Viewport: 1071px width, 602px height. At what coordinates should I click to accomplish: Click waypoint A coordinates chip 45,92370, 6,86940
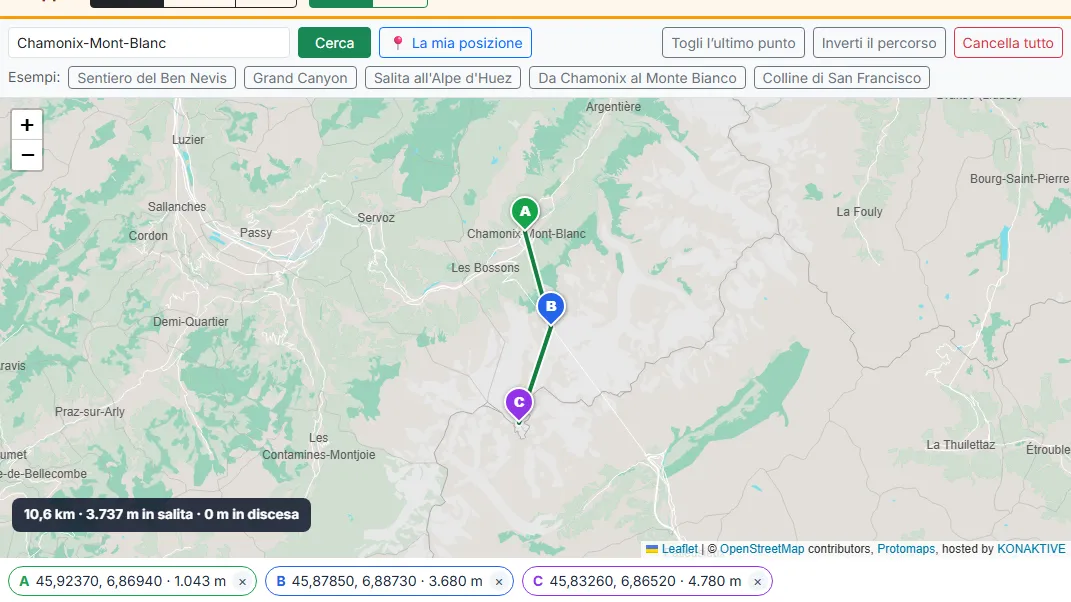(131, 582)
